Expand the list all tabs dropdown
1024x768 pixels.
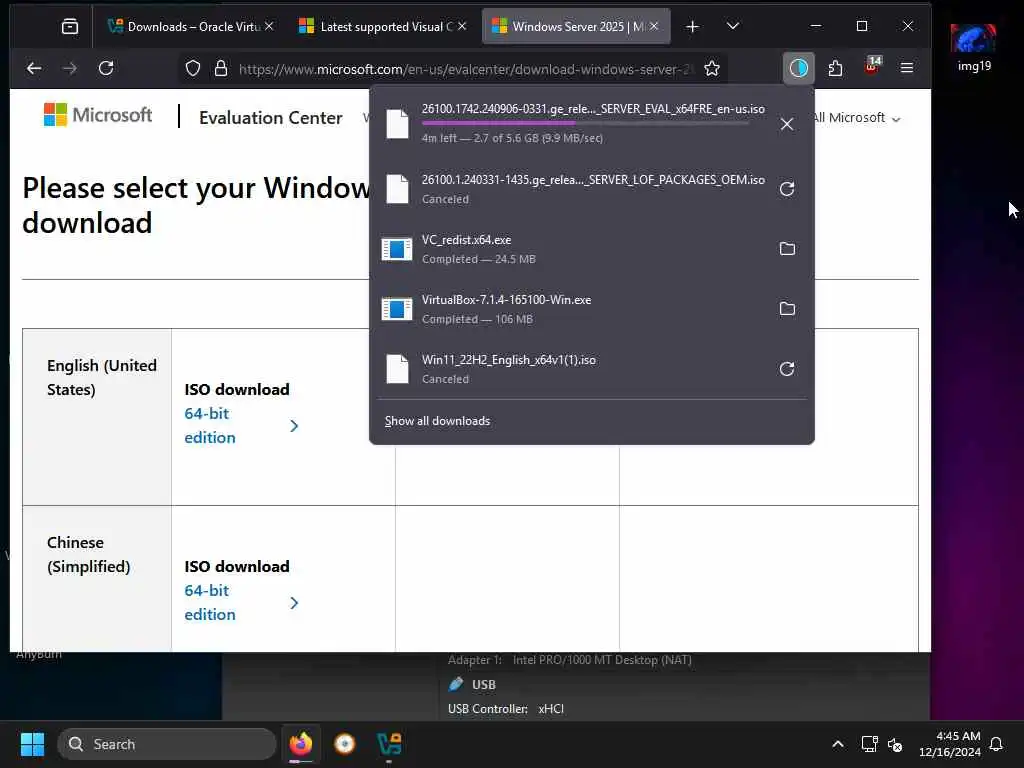(x=733, y=26)
